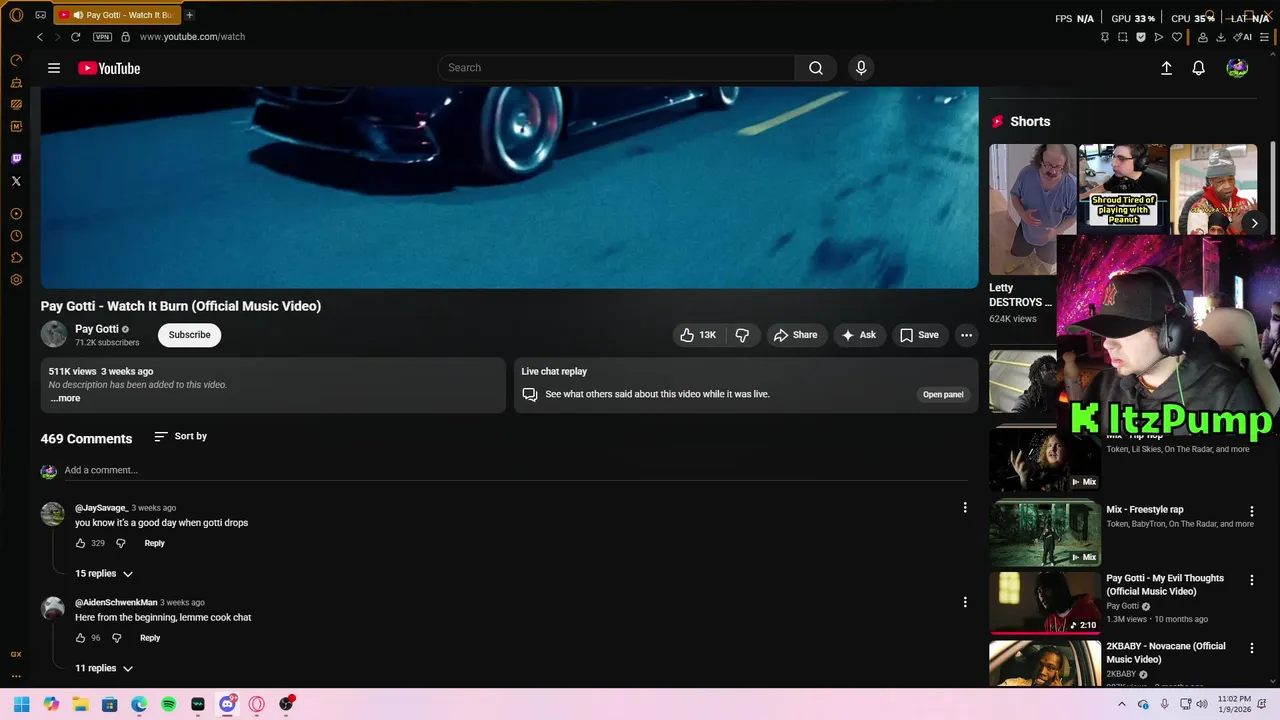The image size is (1280, 720).
Task: Open the Shroud Tired of playing Short
Action: [x=1123, y=190]
